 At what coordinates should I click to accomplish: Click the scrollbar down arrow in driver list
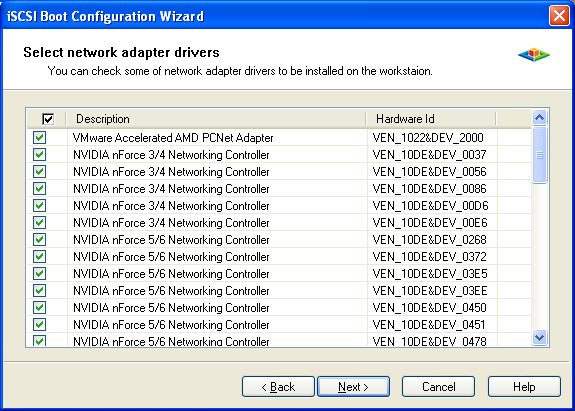(x=539, y=337)
